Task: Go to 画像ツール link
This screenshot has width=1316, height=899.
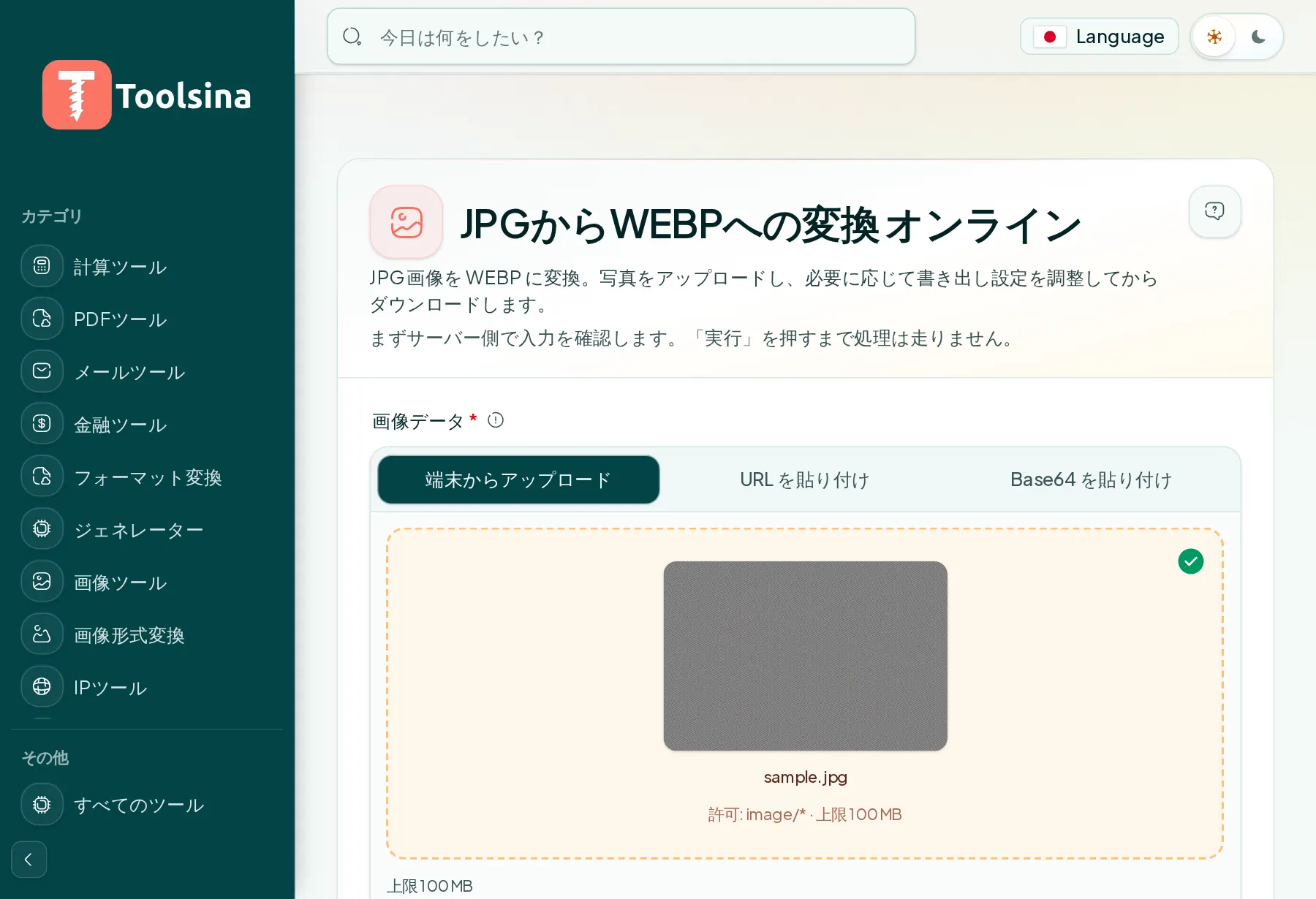Action: (121, 583)
